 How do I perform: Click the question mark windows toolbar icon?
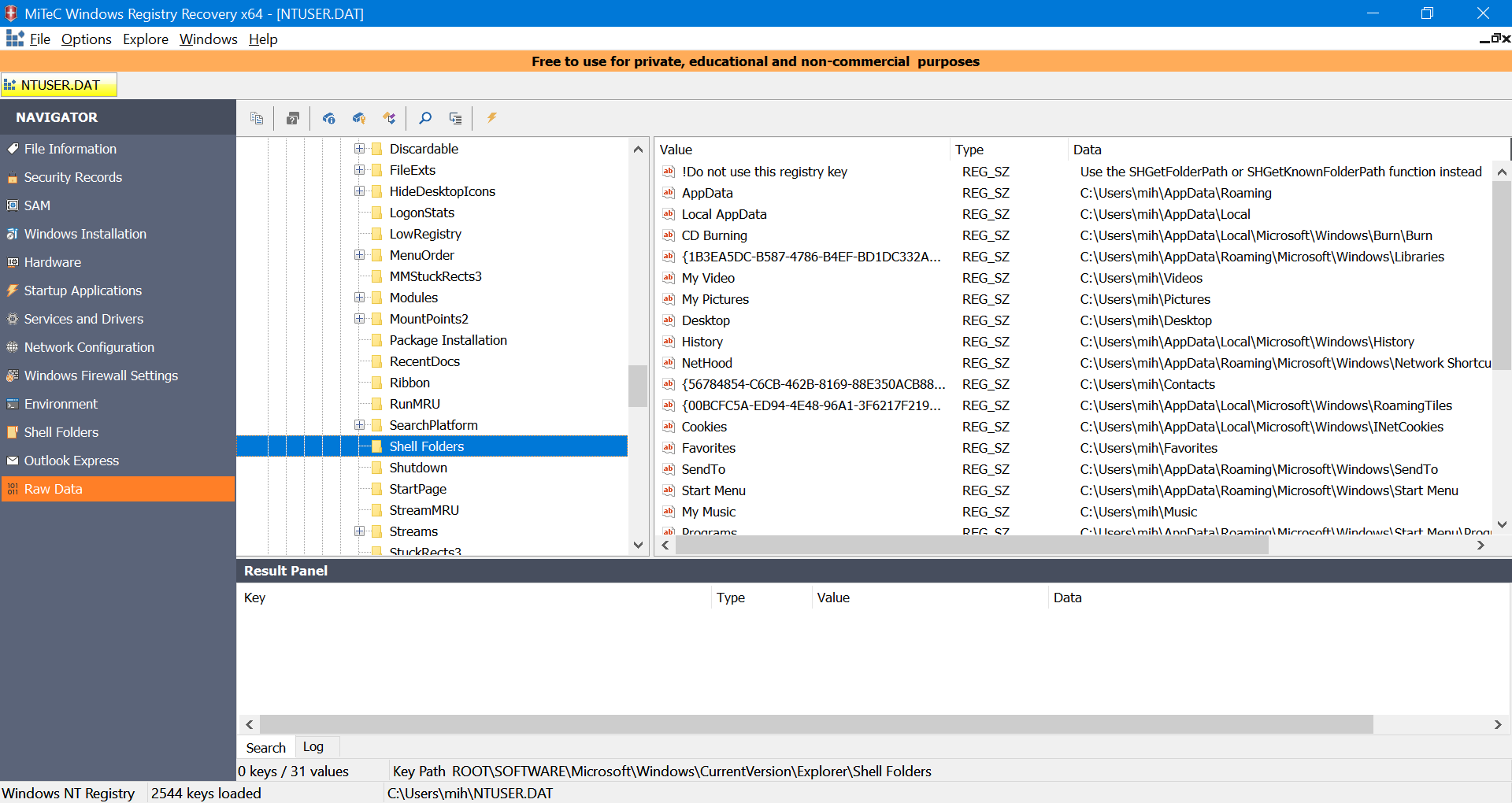[293, 118]
